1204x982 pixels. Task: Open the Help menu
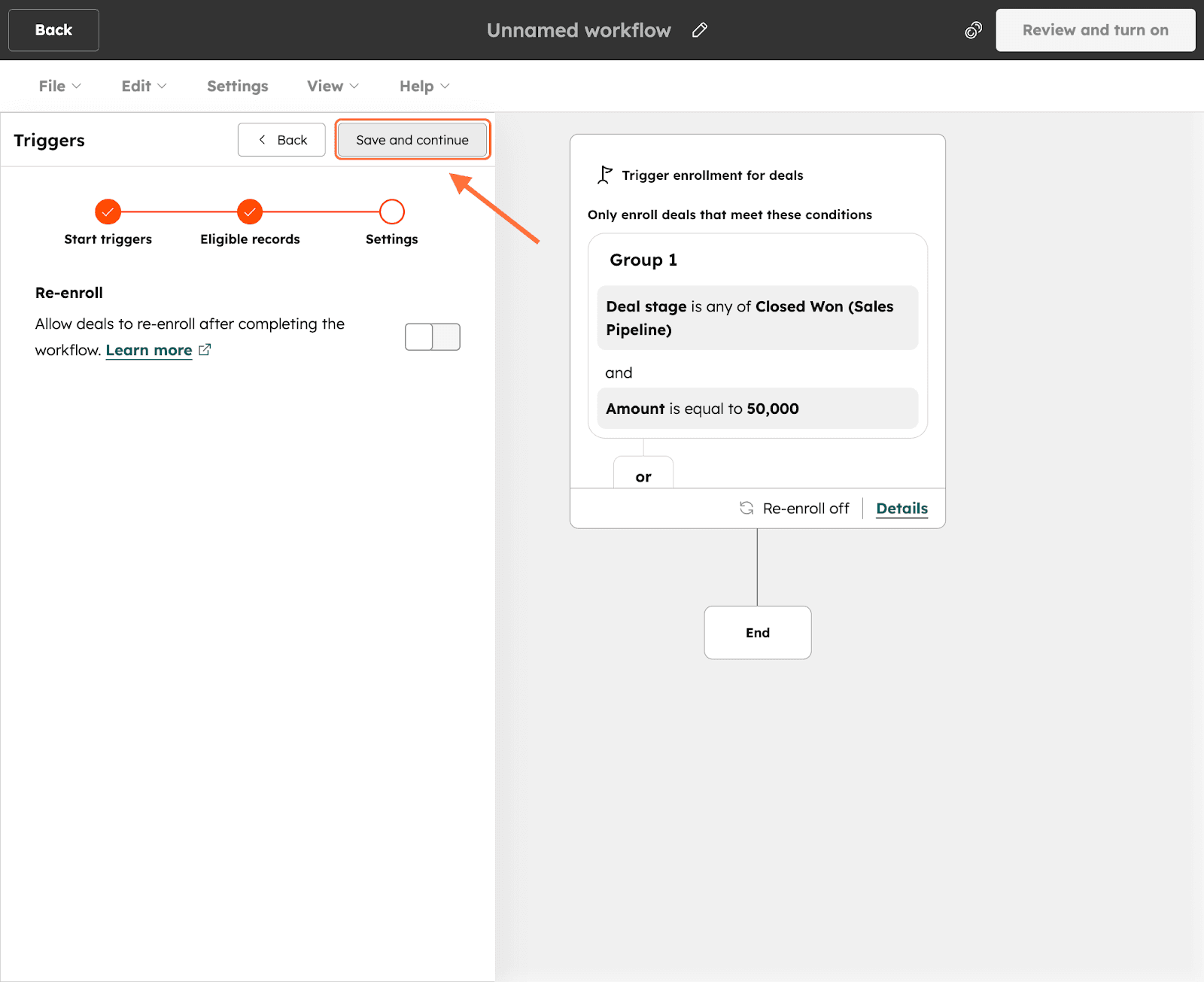pos(424,86)
